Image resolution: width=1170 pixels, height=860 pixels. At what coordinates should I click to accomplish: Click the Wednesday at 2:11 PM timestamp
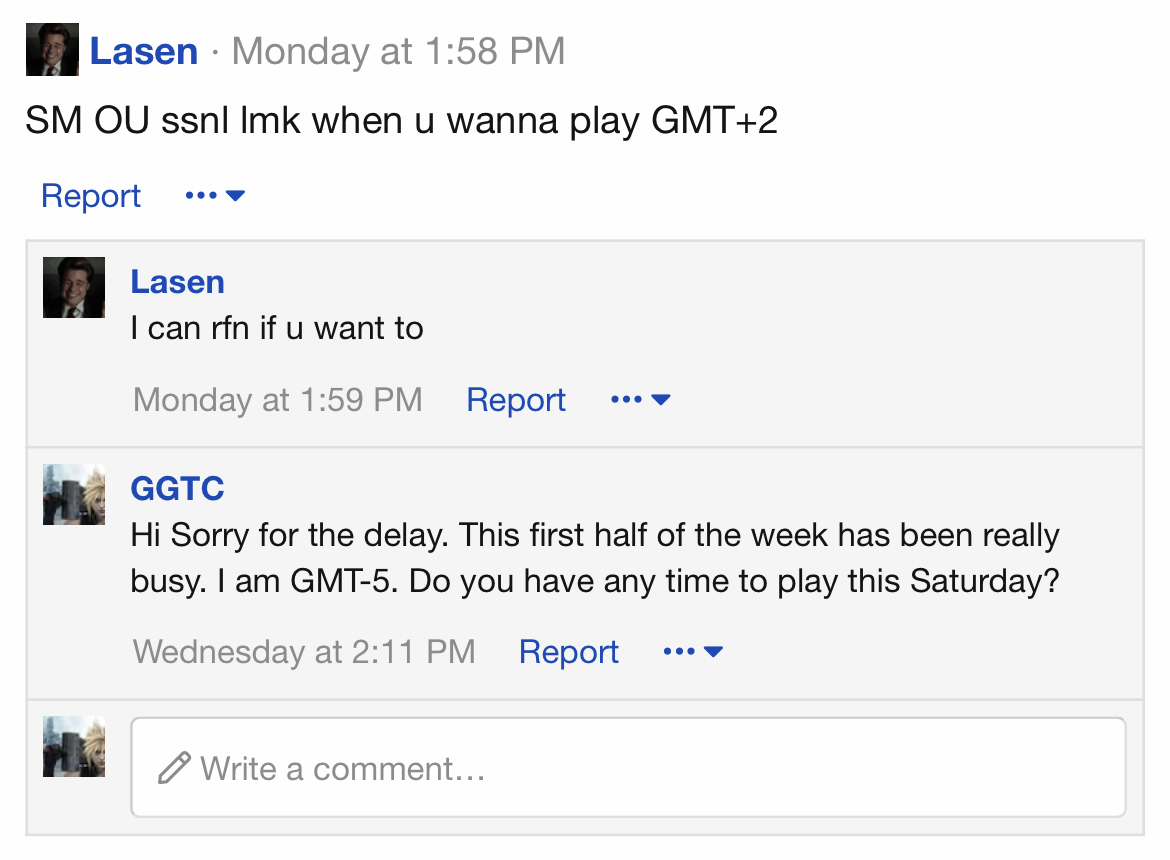point(304,652)
